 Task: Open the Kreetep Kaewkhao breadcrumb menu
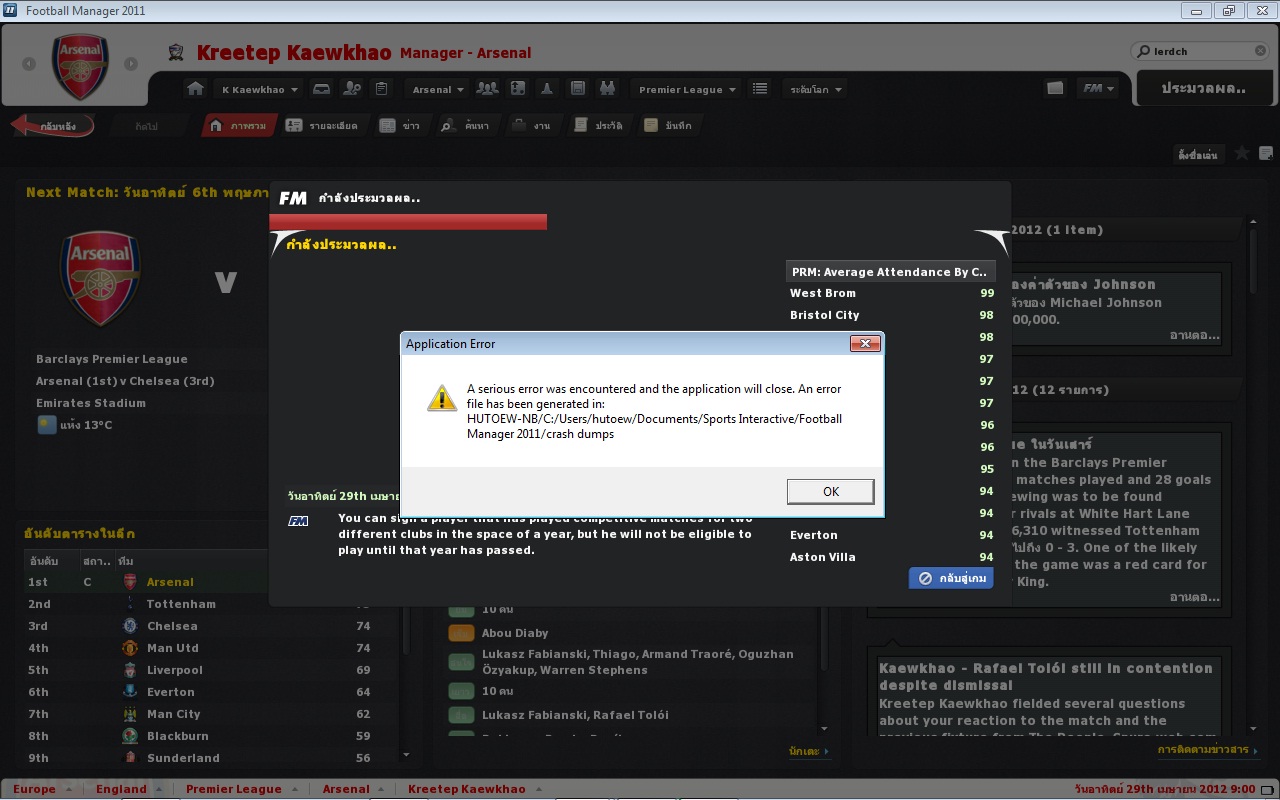[473, 789]
